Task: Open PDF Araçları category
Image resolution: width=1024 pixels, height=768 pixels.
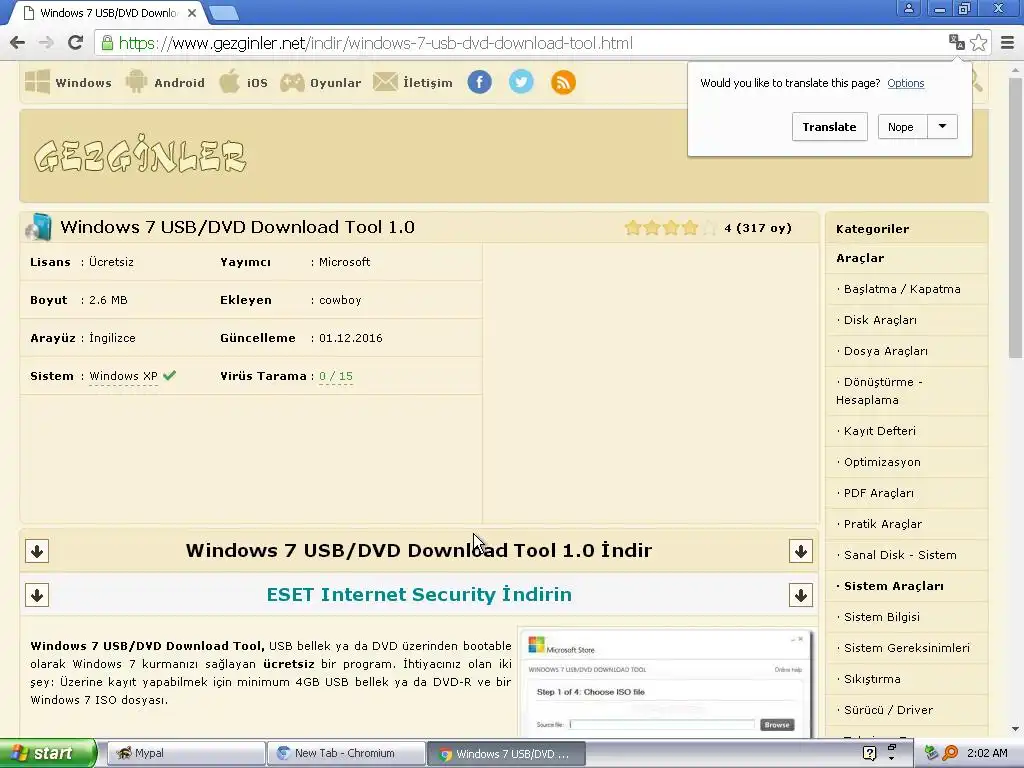Action: [x=878, y=493]
